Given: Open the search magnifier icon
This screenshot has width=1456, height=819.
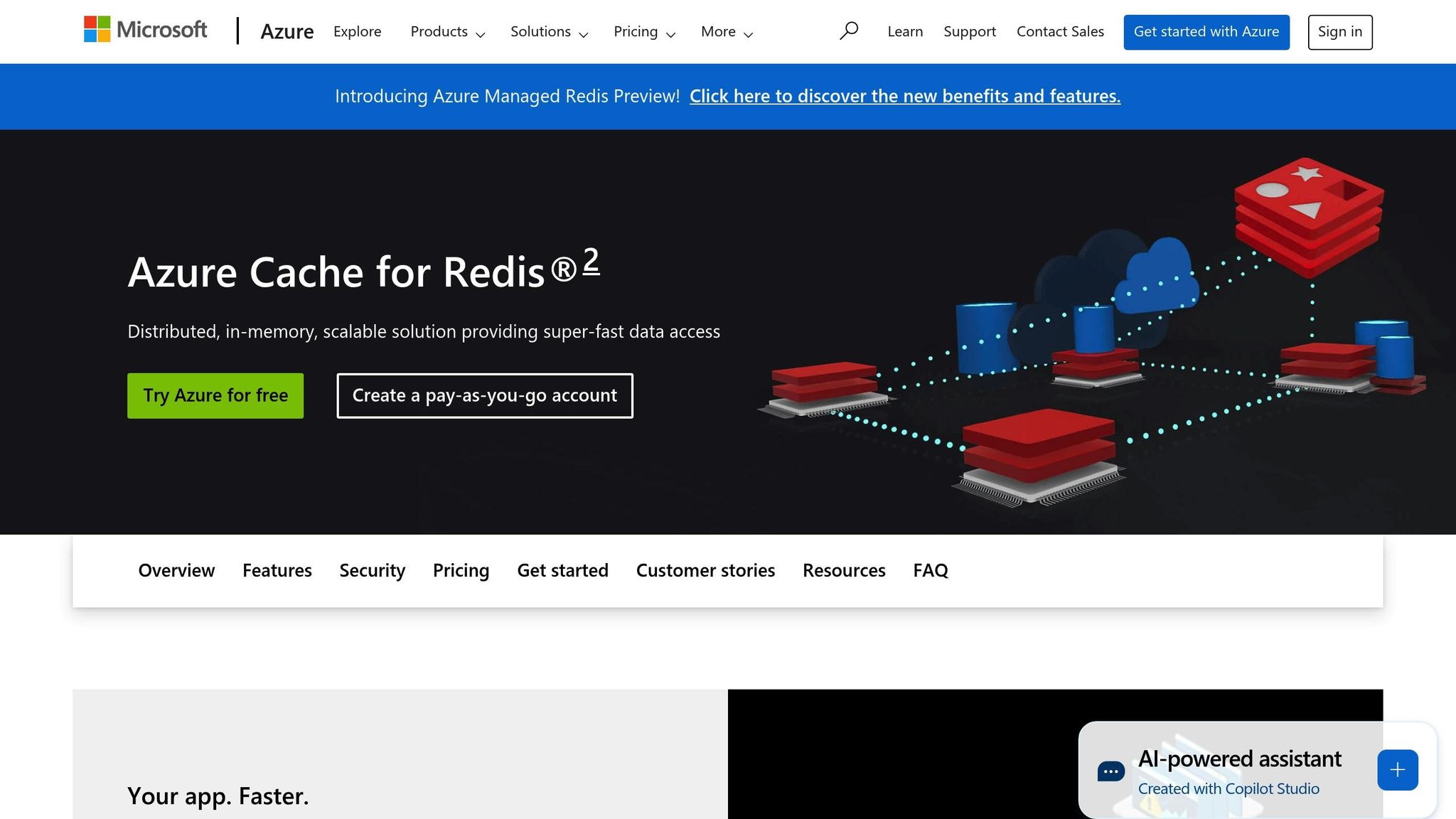Looking at the screenshot, I should coord(849,31).
